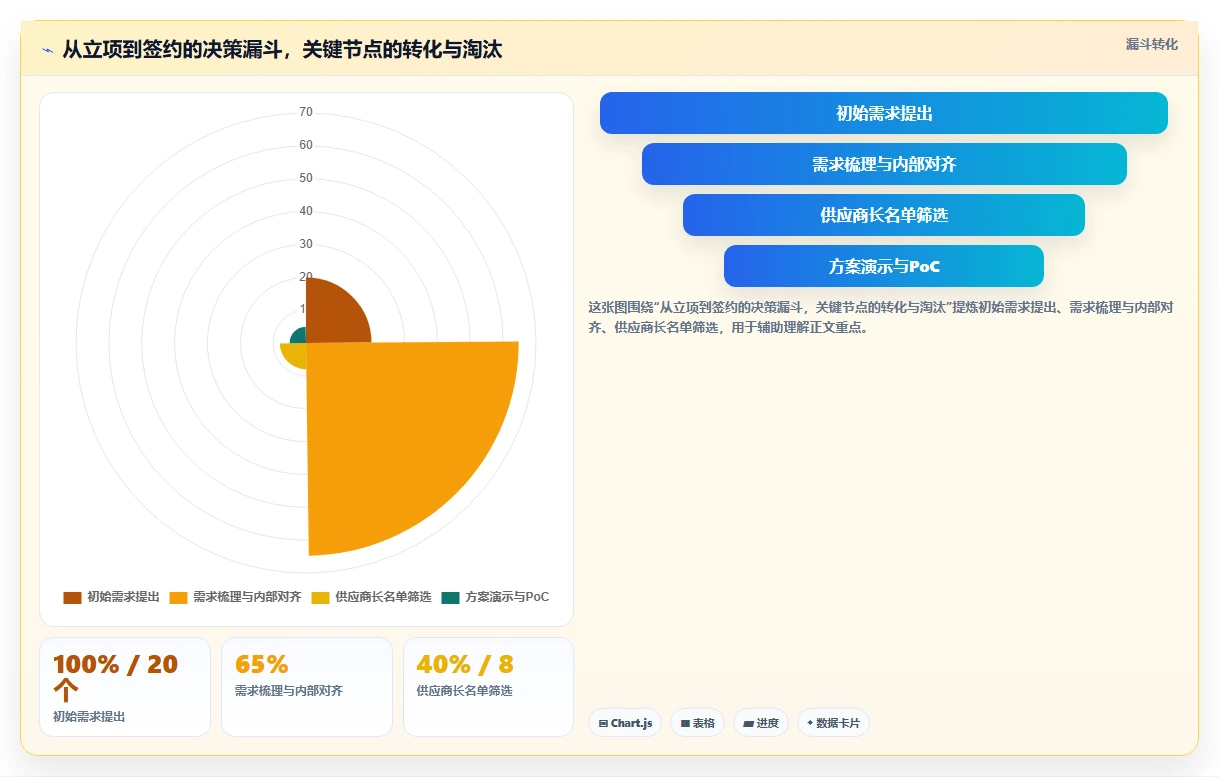This screenshot has height=777, width=1219.
Task: Click the 进度 tag chip
Action: (x=761, y=723)
